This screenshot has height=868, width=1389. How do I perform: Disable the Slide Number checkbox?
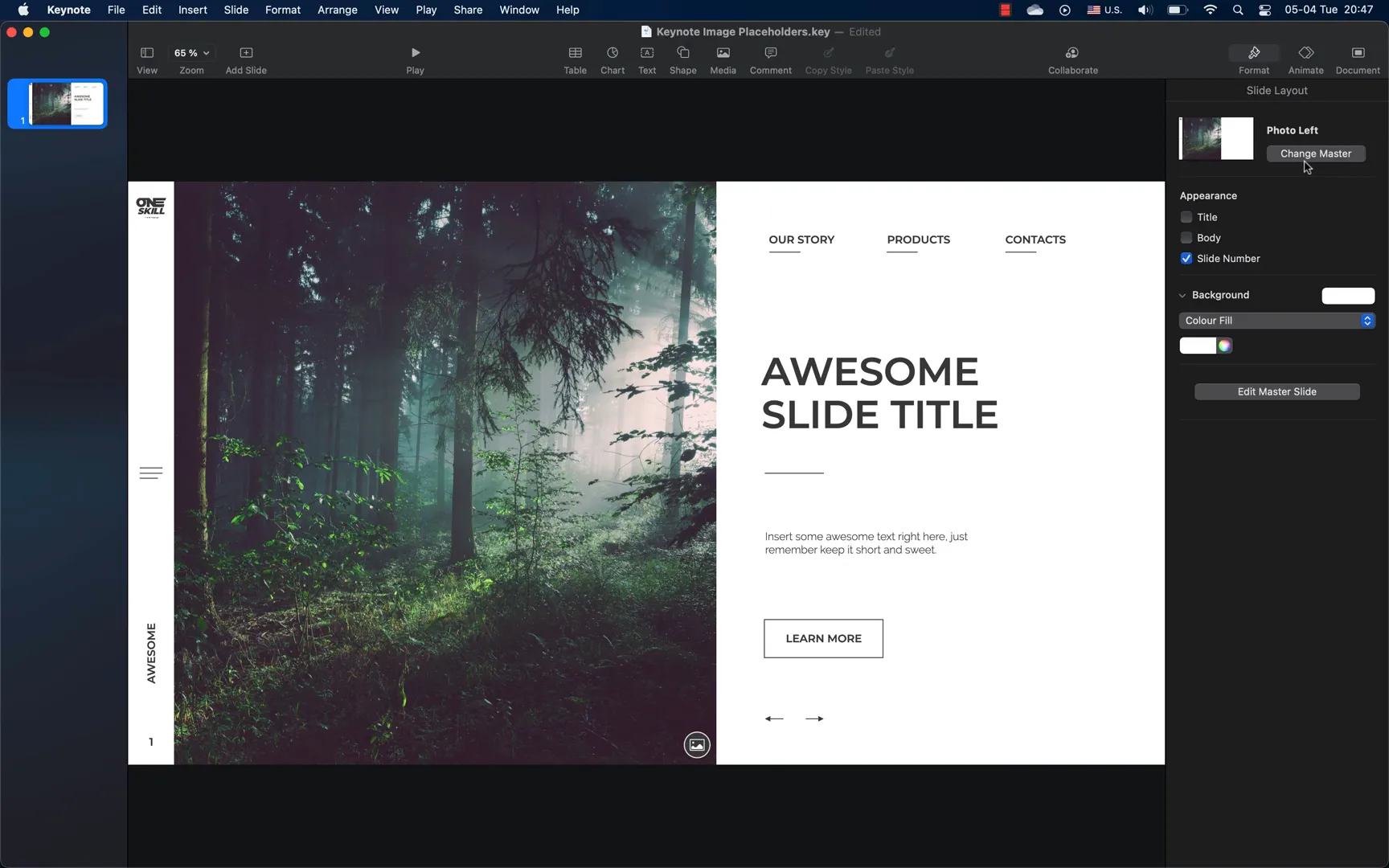[1186, 259]
